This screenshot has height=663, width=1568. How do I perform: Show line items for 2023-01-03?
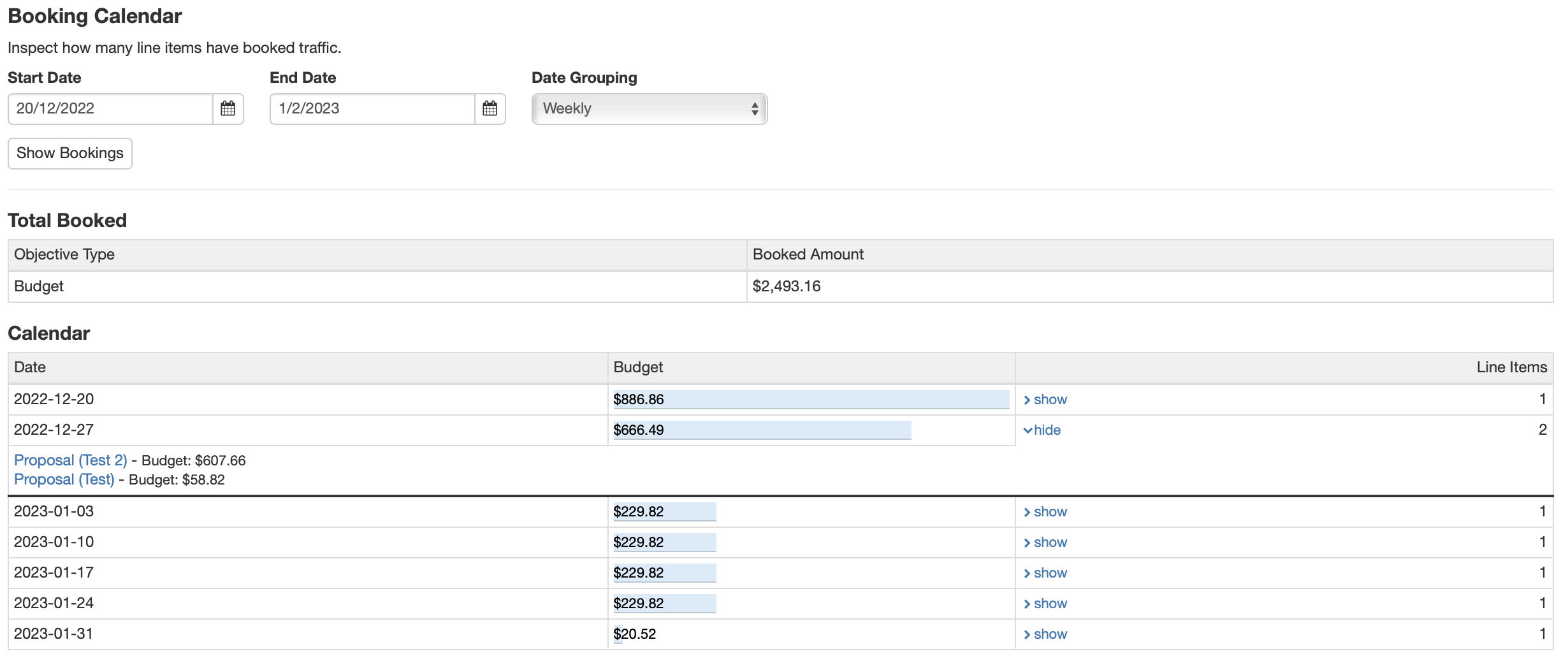(1045, 512)
